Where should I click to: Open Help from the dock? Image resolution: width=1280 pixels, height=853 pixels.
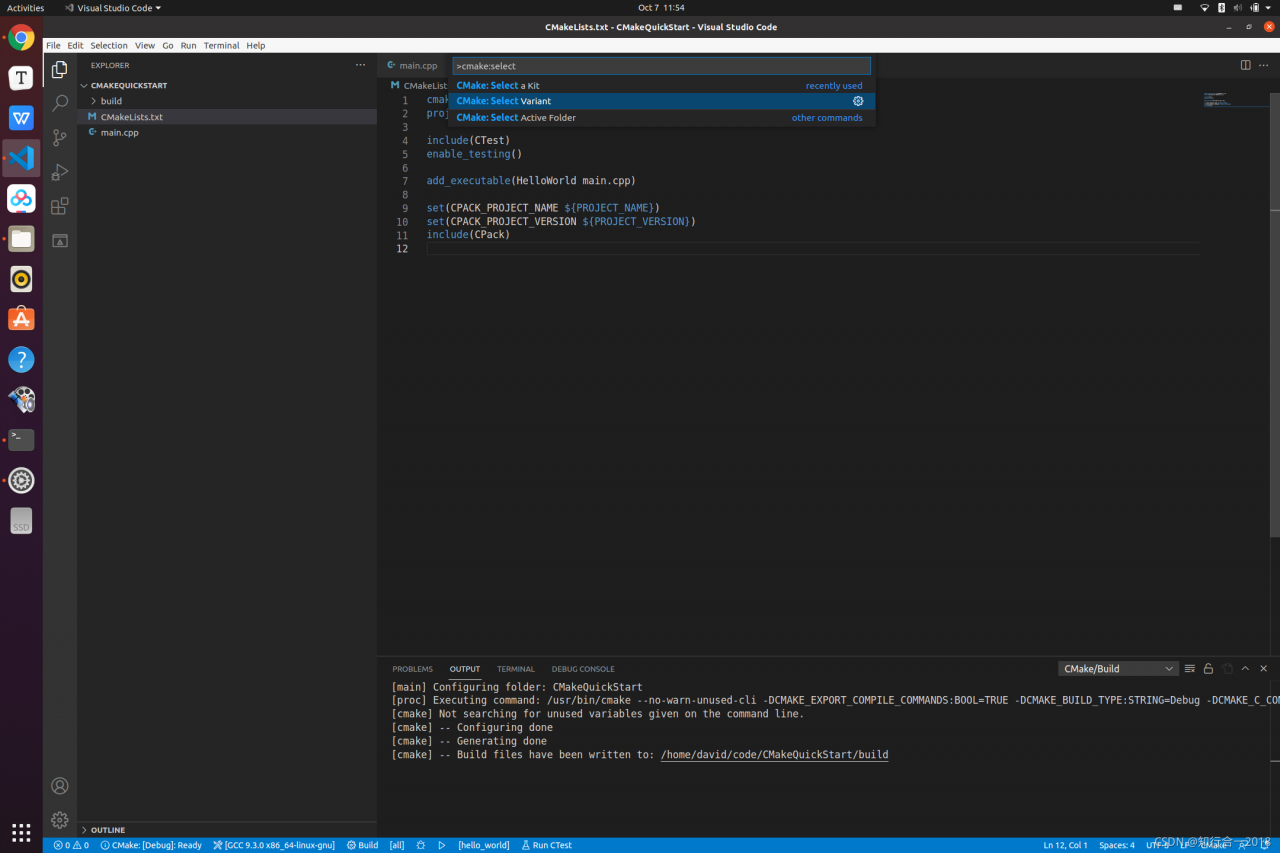click(21, 359)
